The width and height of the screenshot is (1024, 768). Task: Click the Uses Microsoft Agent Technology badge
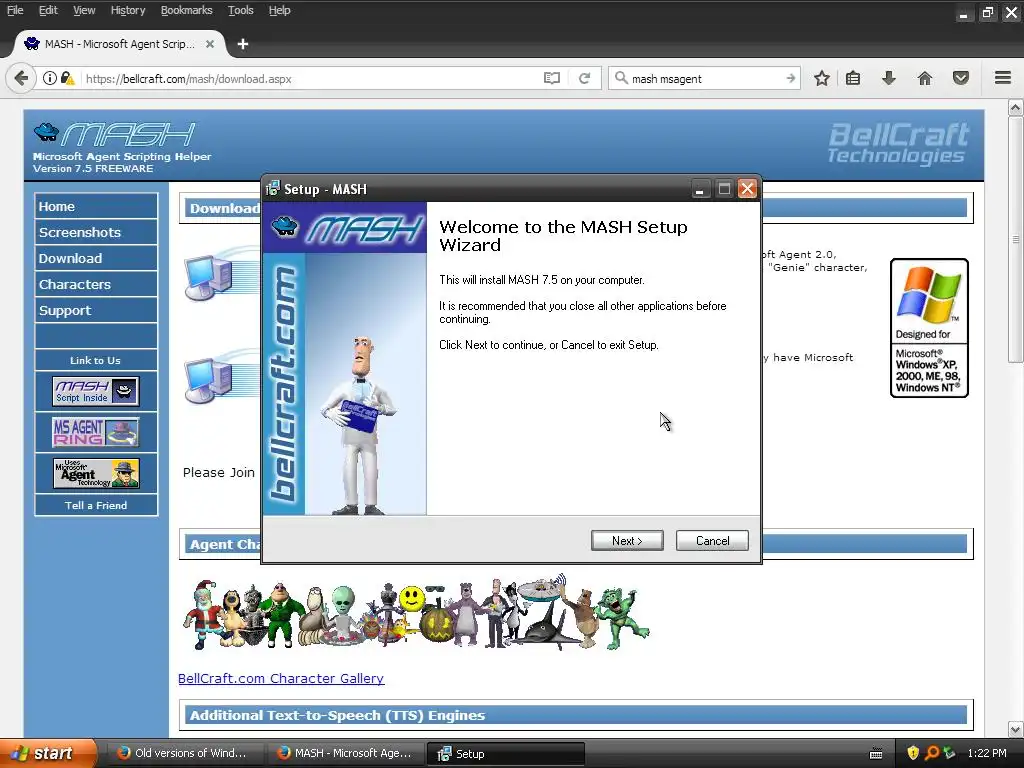click(96, 473)
